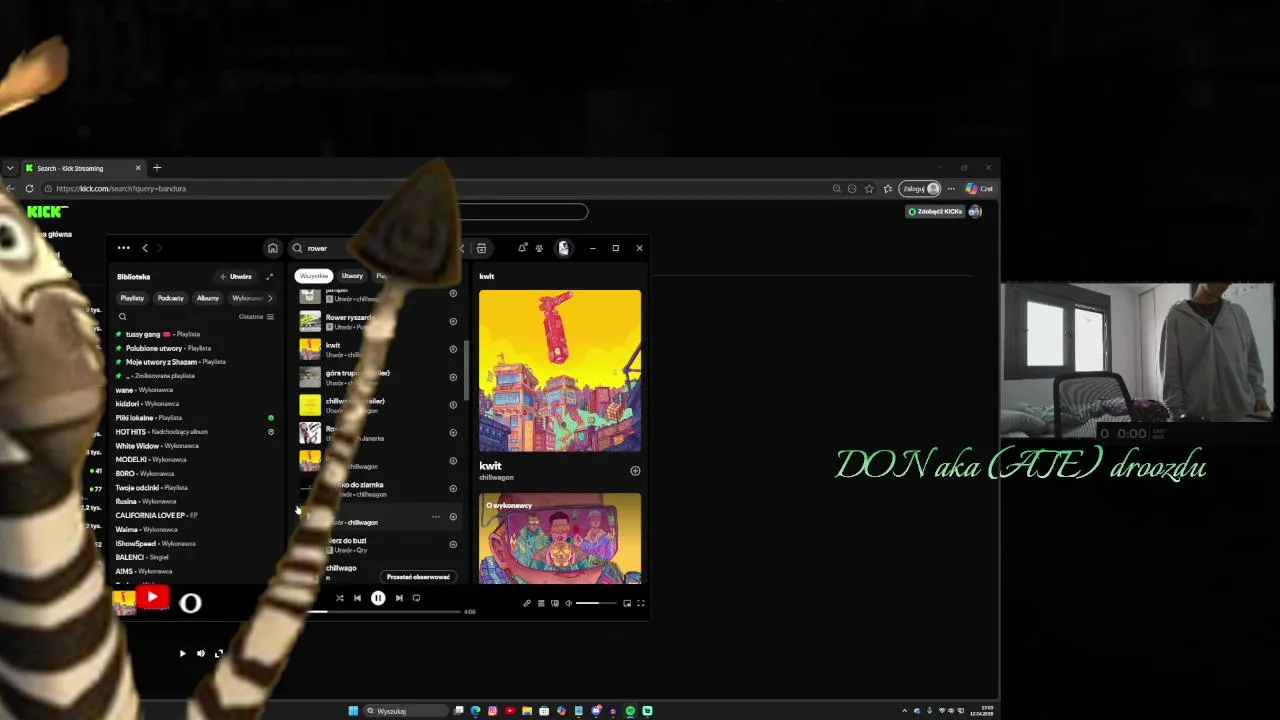Open the O wykonawcy artist card

[x=560, y=539]
